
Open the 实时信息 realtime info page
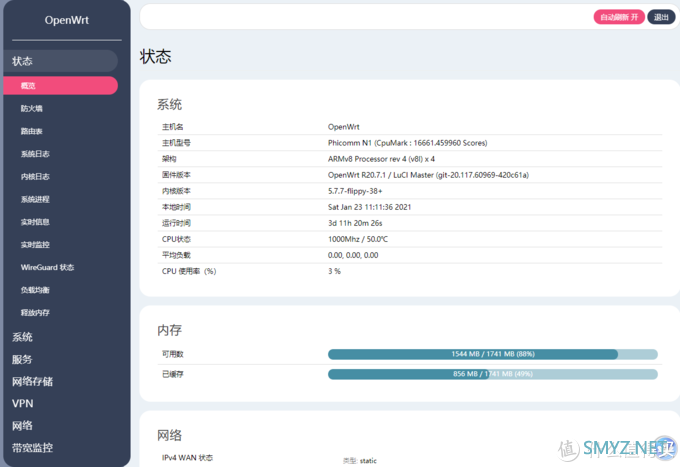[x=35, y=222]
